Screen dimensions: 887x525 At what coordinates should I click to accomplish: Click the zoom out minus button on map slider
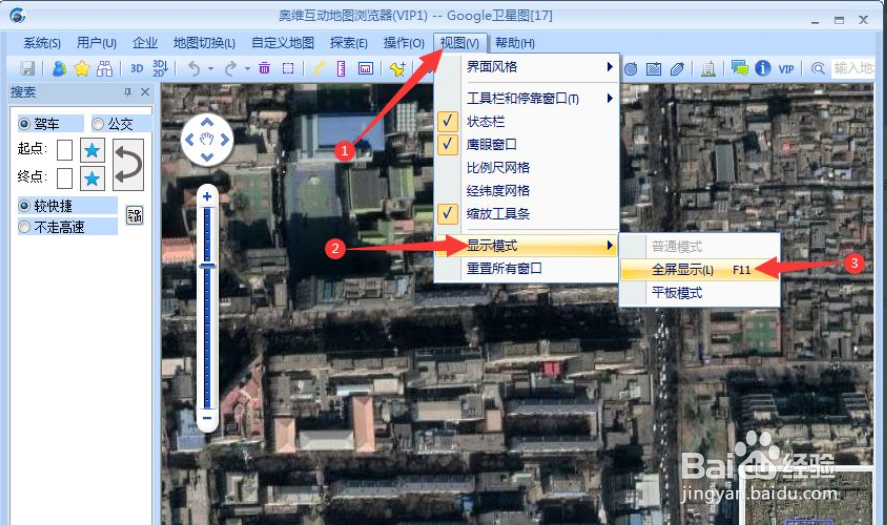[207, 419]
